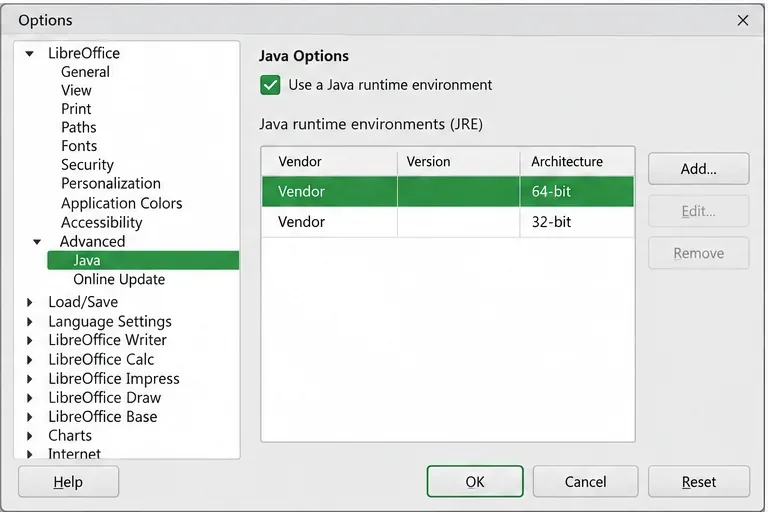Collapse the Advanced tree node
The image size is (768, 512).
37,242
